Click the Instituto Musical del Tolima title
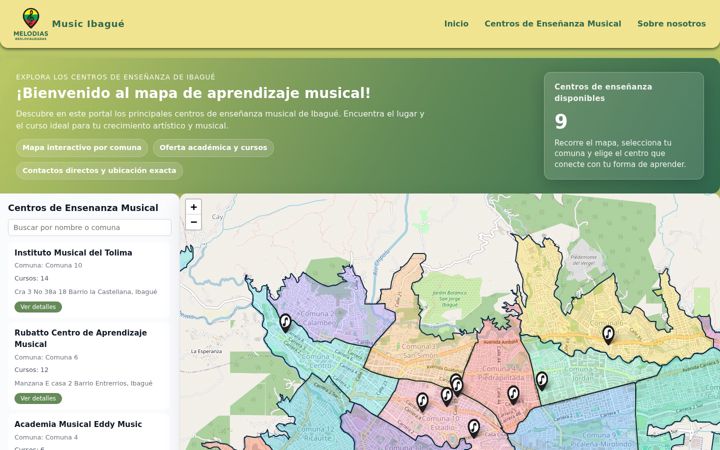Image resolution: width=720 pixels, height=450 pixels. [x=73, y=253]
